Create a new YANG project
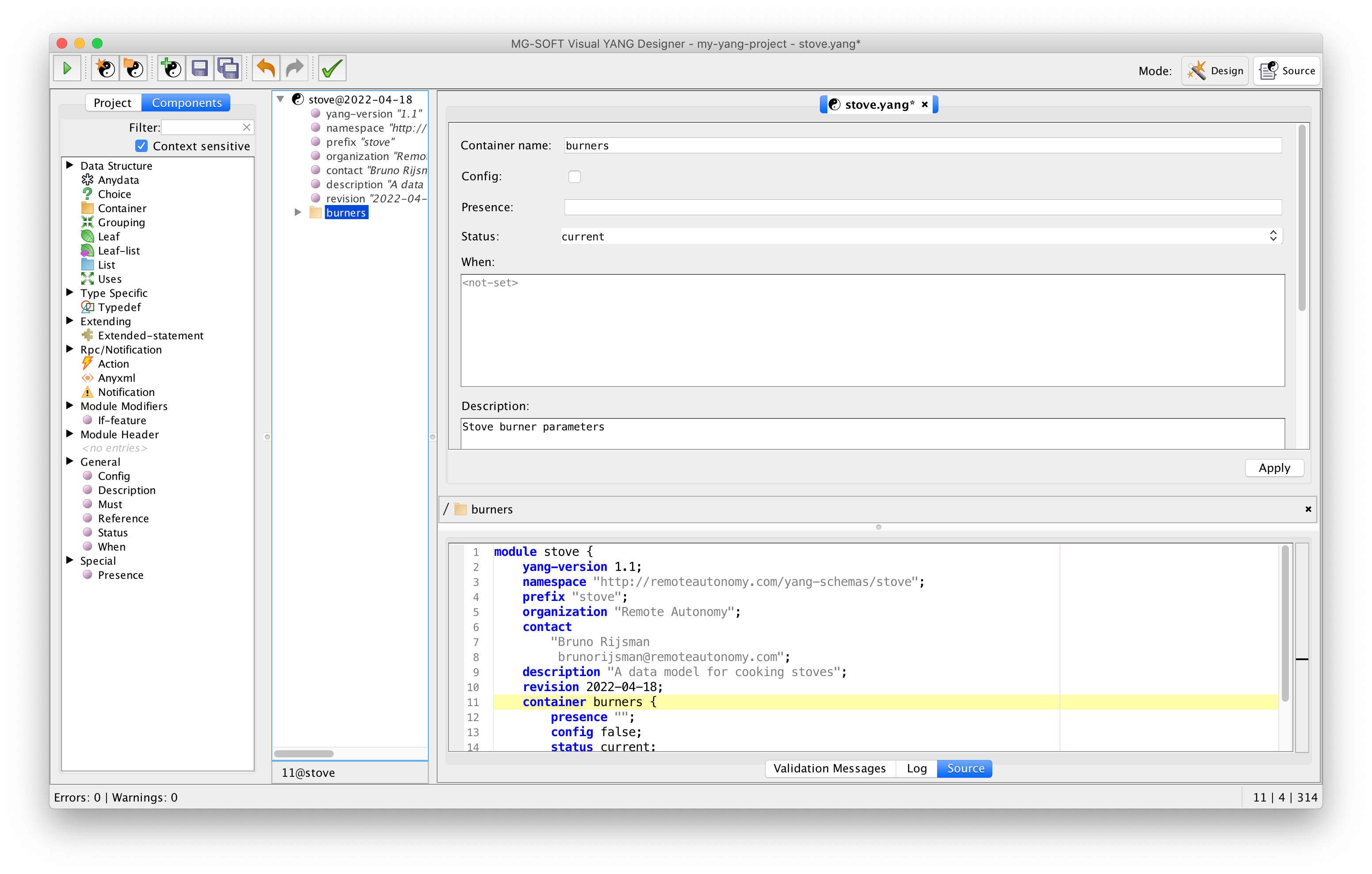Viewport: 1372px width, 874px height. tap(104, 68)
